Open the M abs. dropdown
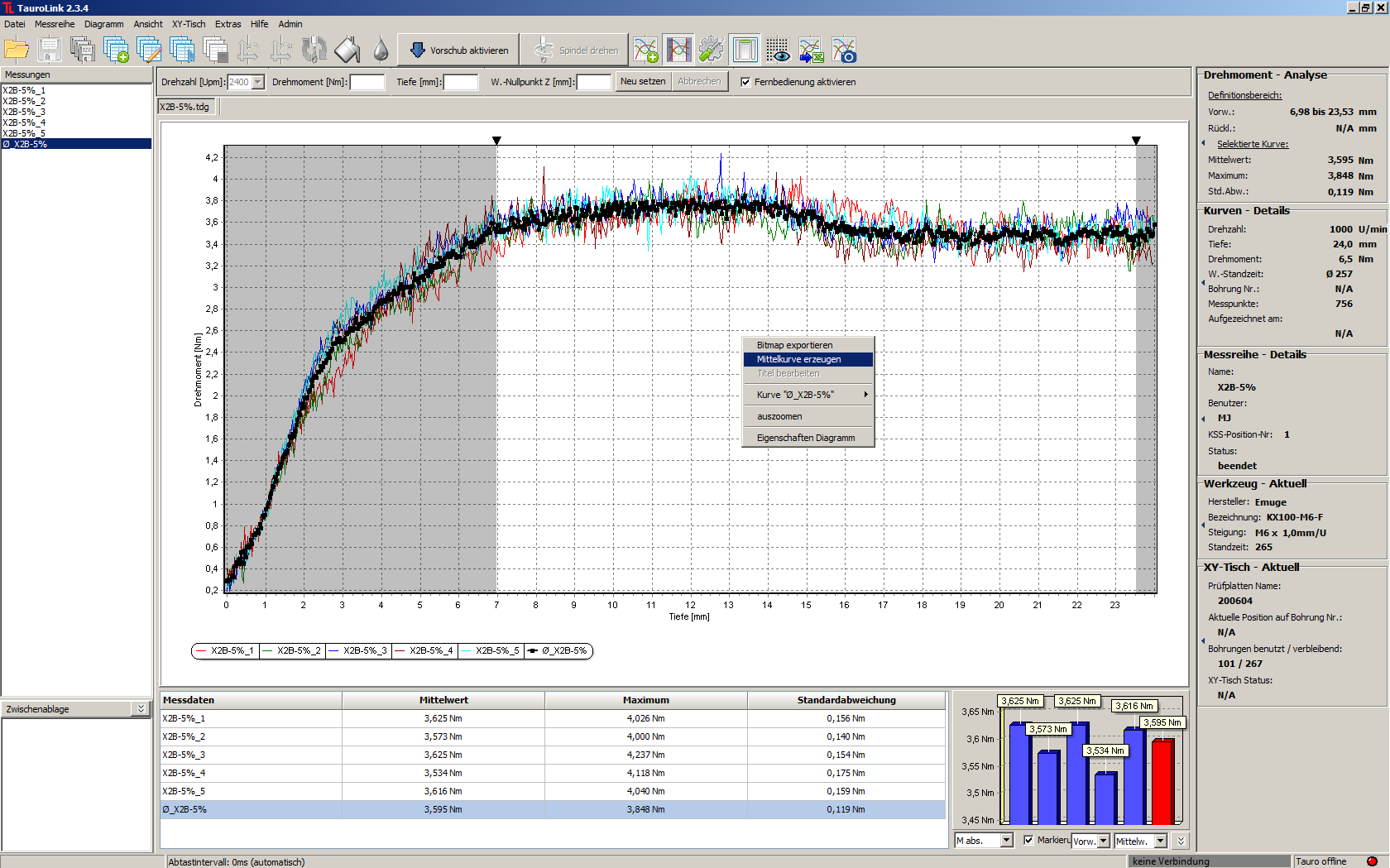 [1006, 841]
